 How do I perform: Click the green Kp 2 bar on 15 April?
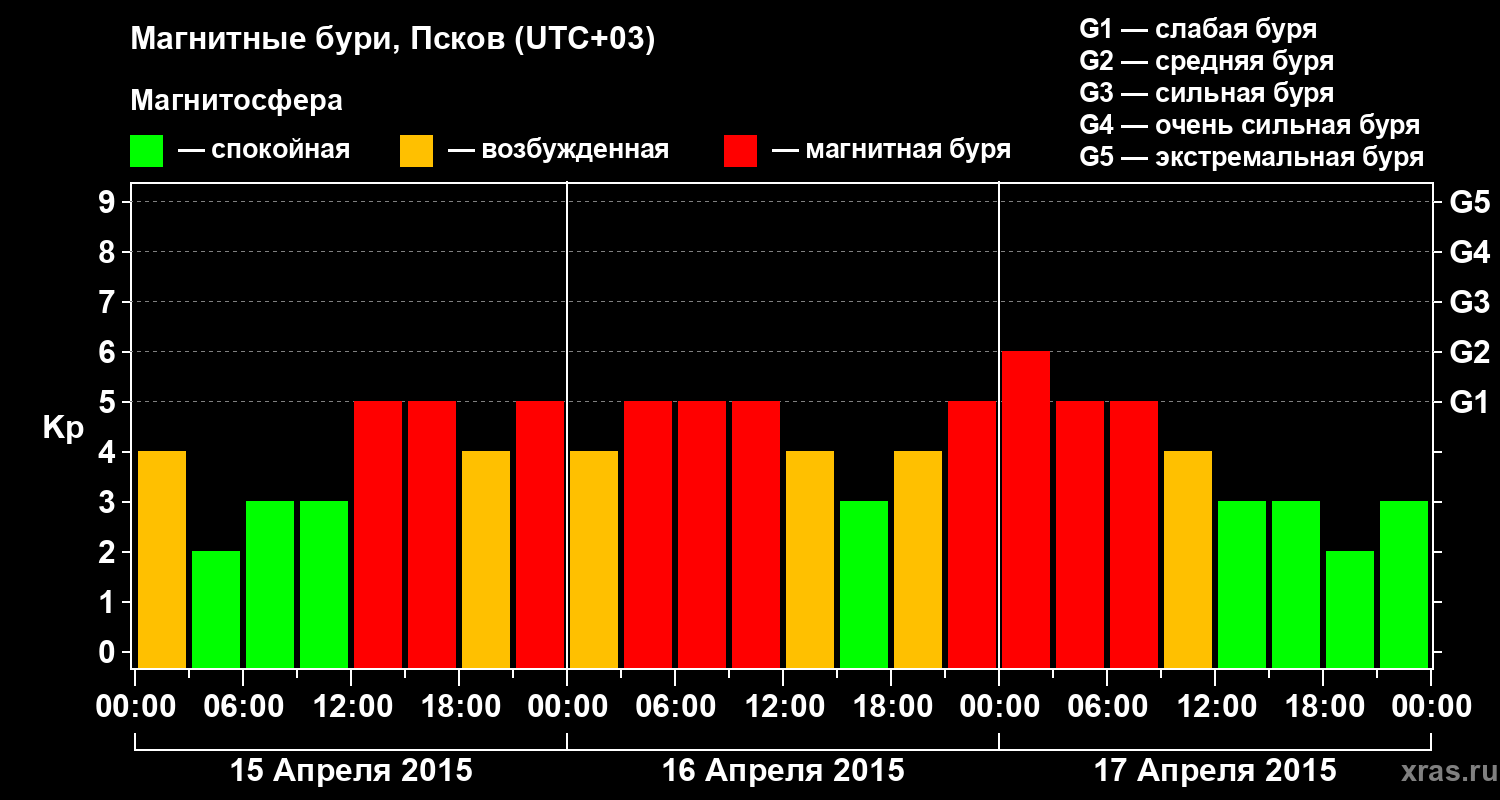(x=216, y=609)
